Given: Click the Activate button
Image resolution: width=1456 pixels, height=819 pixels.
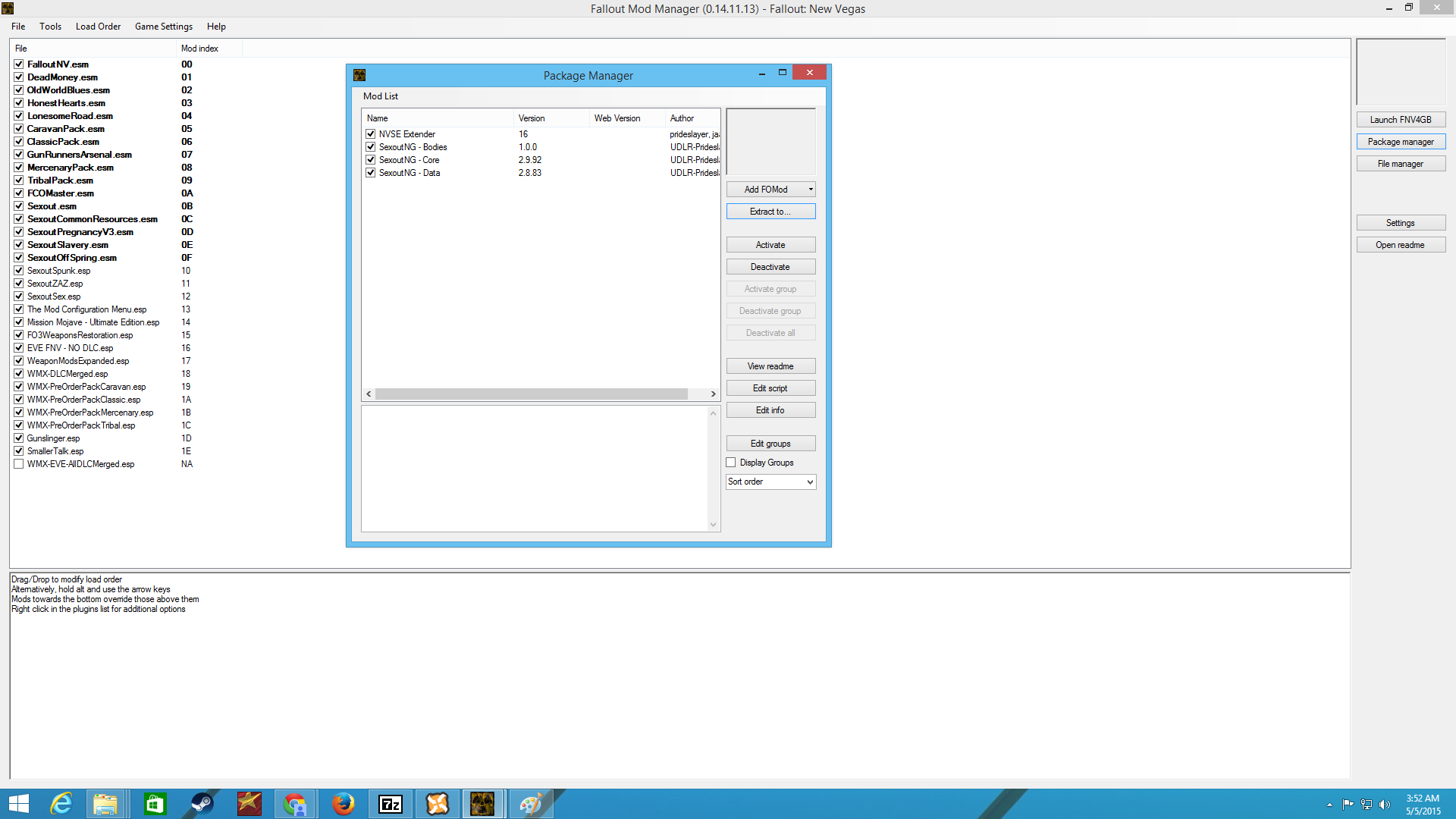Looking at the screenshot, I should click(x=770, y=245).
